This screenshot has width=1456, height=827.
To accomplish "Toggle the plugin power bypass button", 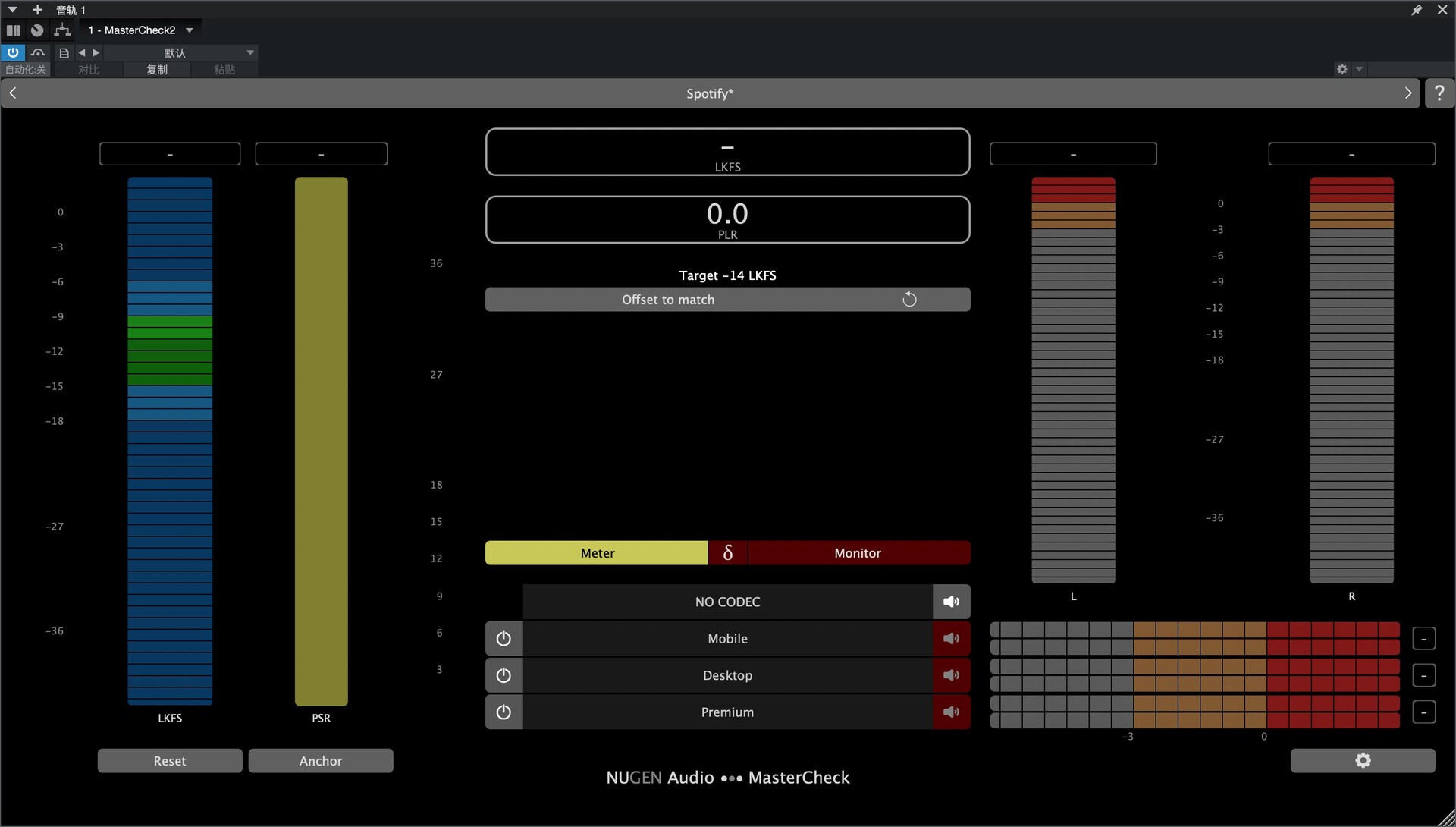I will 13,52.
